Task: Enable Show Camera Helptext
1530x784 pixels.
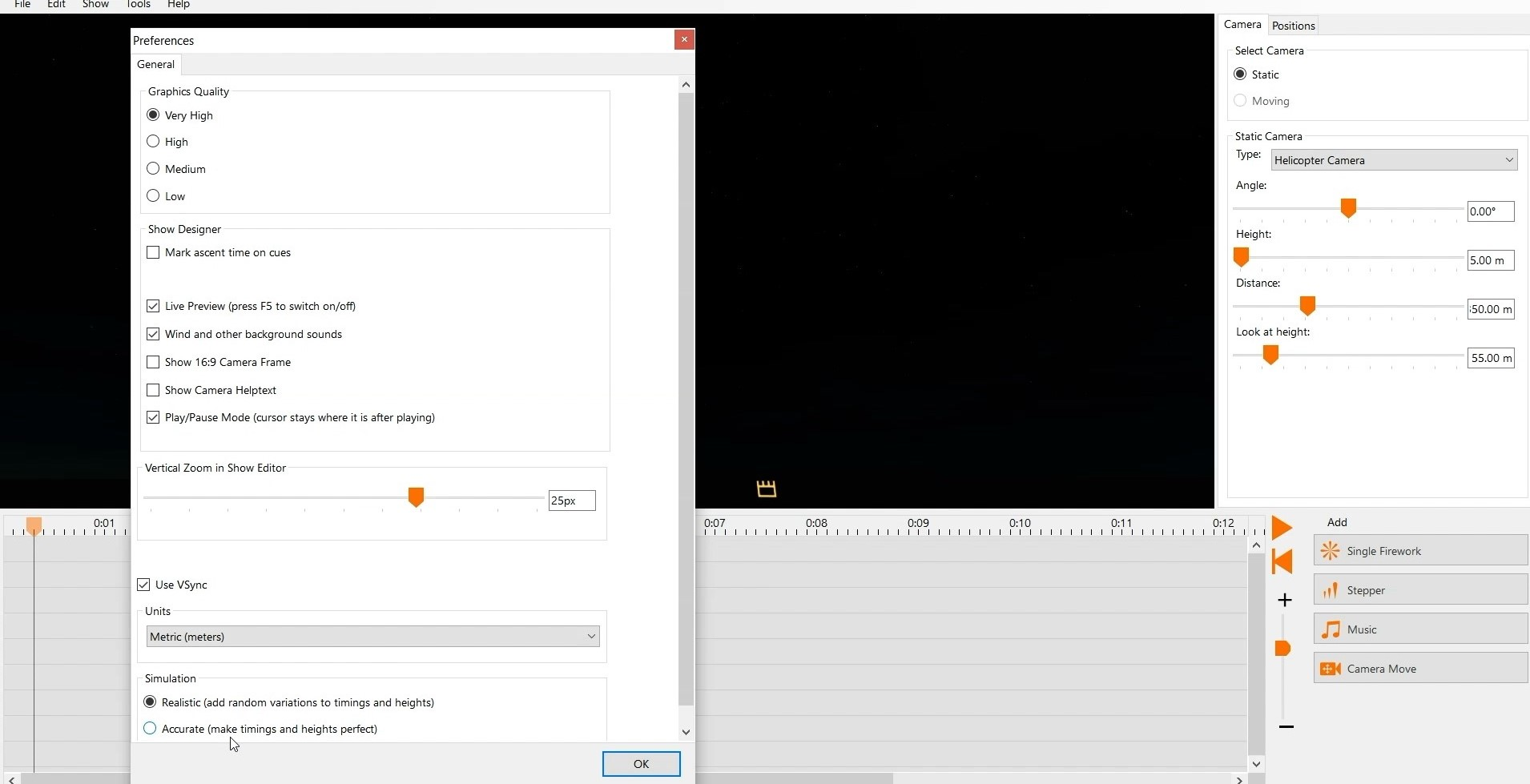Action: [x=153, y=390]
